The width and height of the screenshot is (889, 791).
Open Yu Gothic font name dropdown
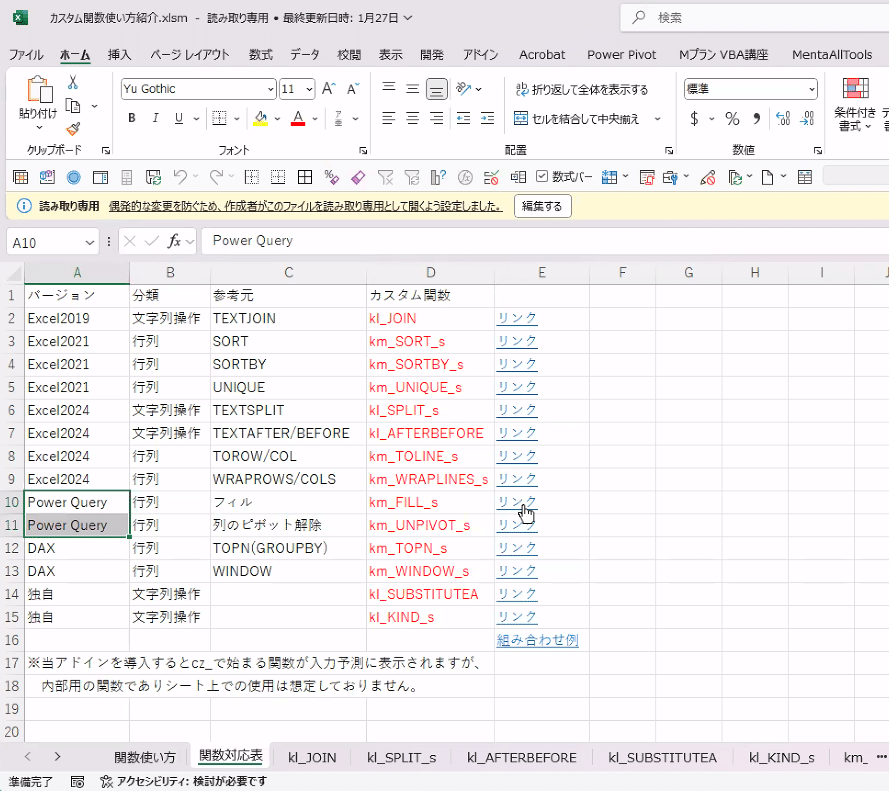[x=270, y=89]
